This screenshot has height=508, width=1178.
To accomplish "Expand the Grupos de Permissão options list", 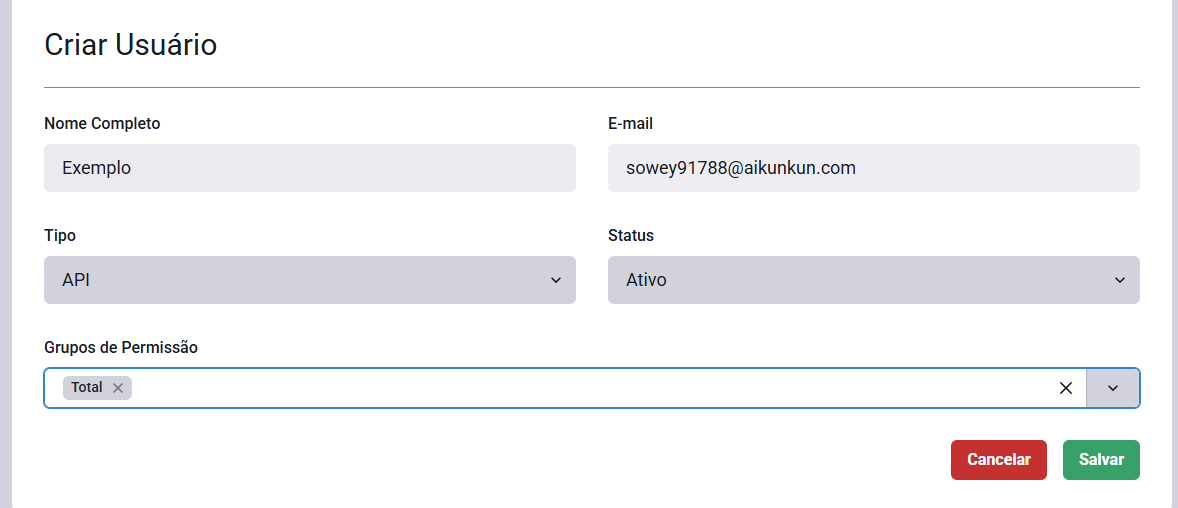I will tap(1112, 388).
